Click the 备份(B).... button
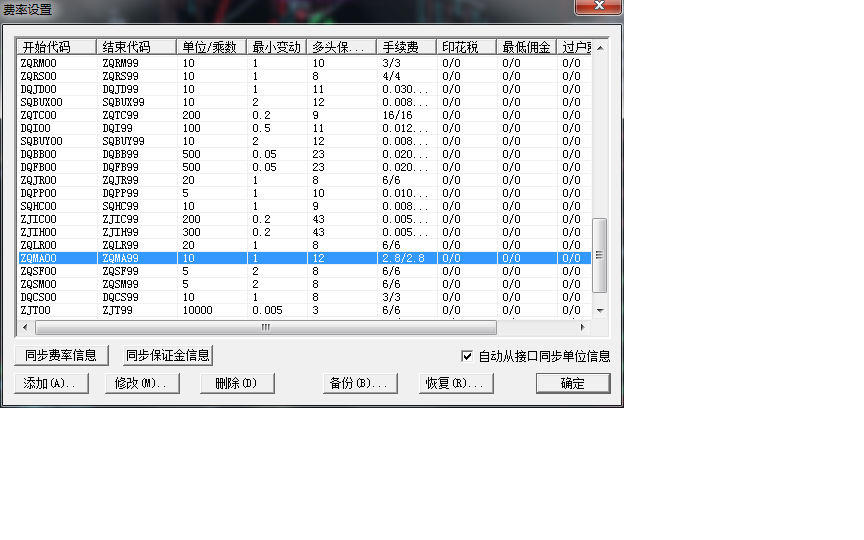The image size is (864, 540). click(x=357, y=383)
